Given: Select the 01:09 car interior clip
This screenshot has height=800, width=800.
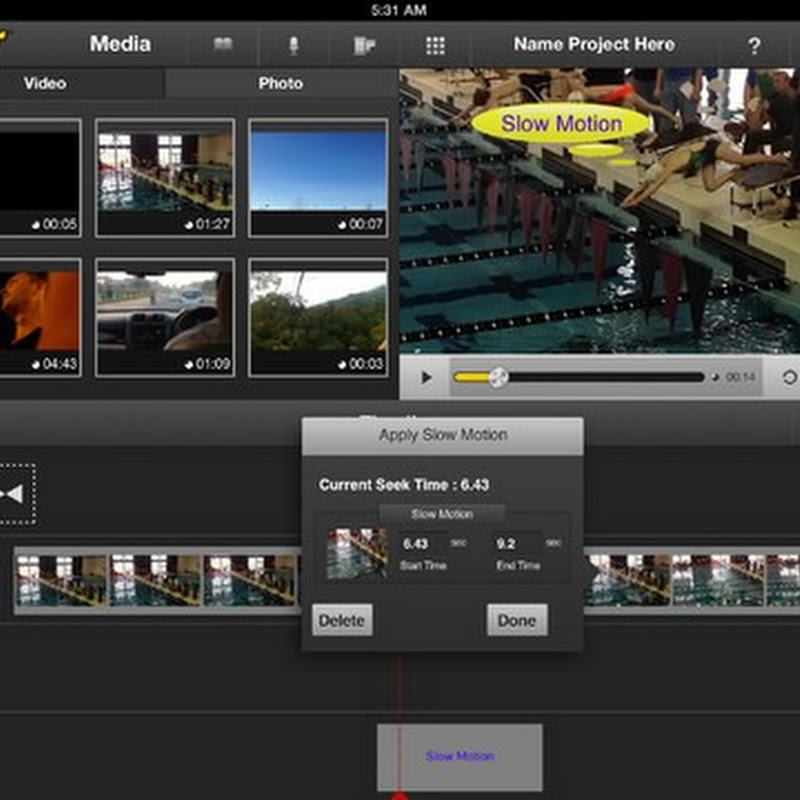Looking at the screenshot, I should tap(165, 317).
